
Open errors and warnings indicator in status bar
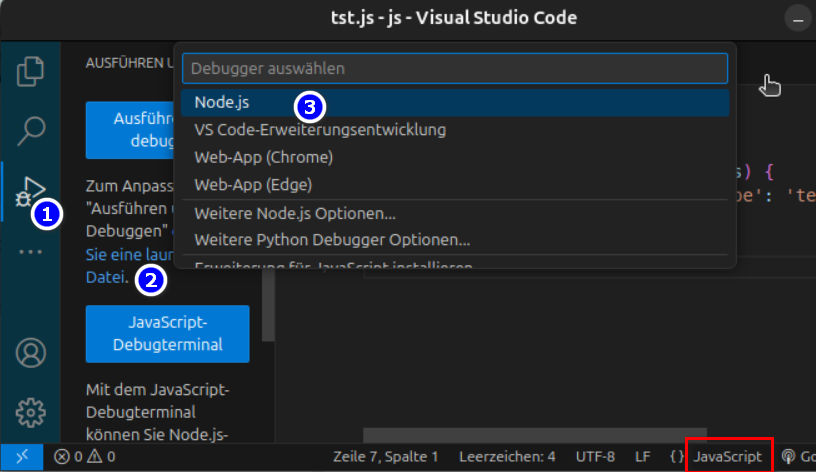85,457
